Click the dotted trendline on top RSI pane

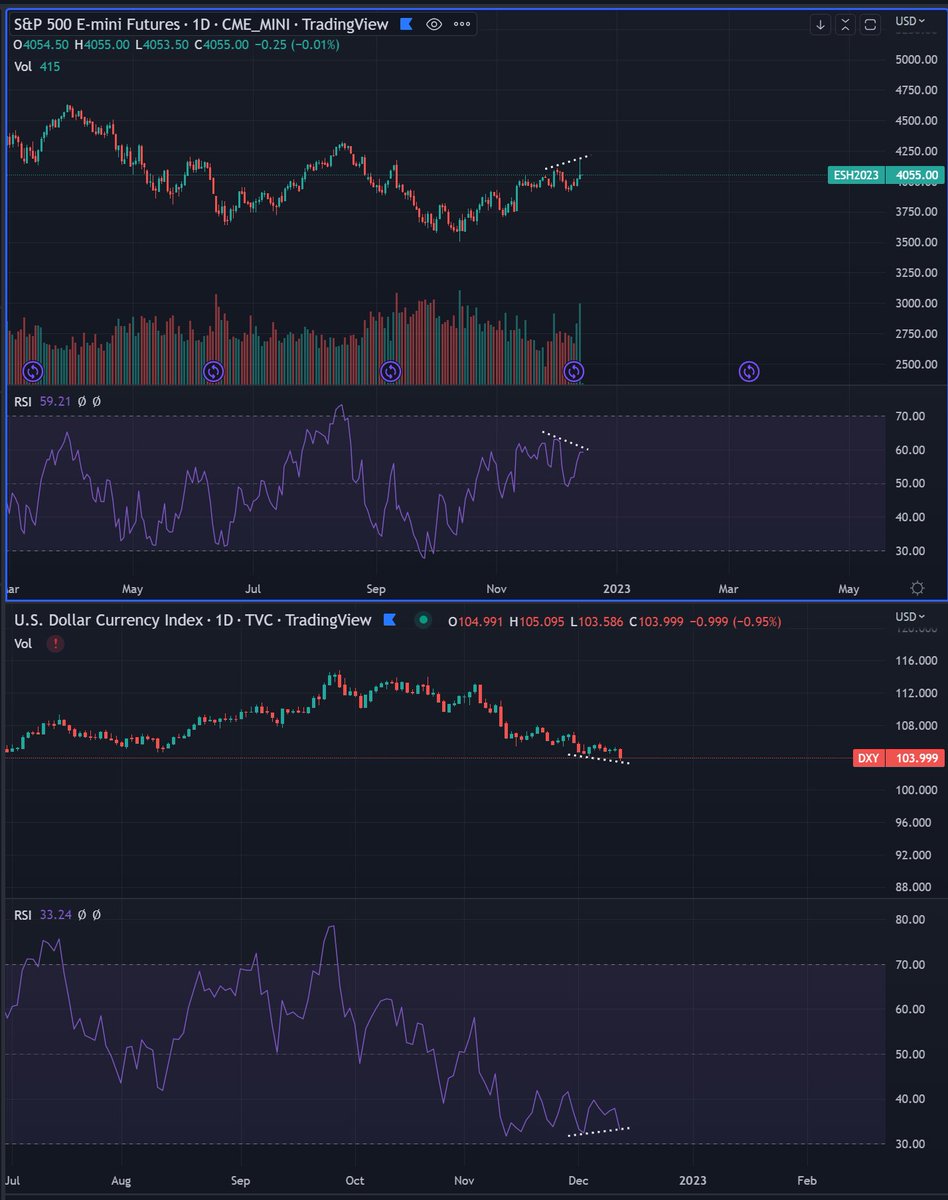565,440
